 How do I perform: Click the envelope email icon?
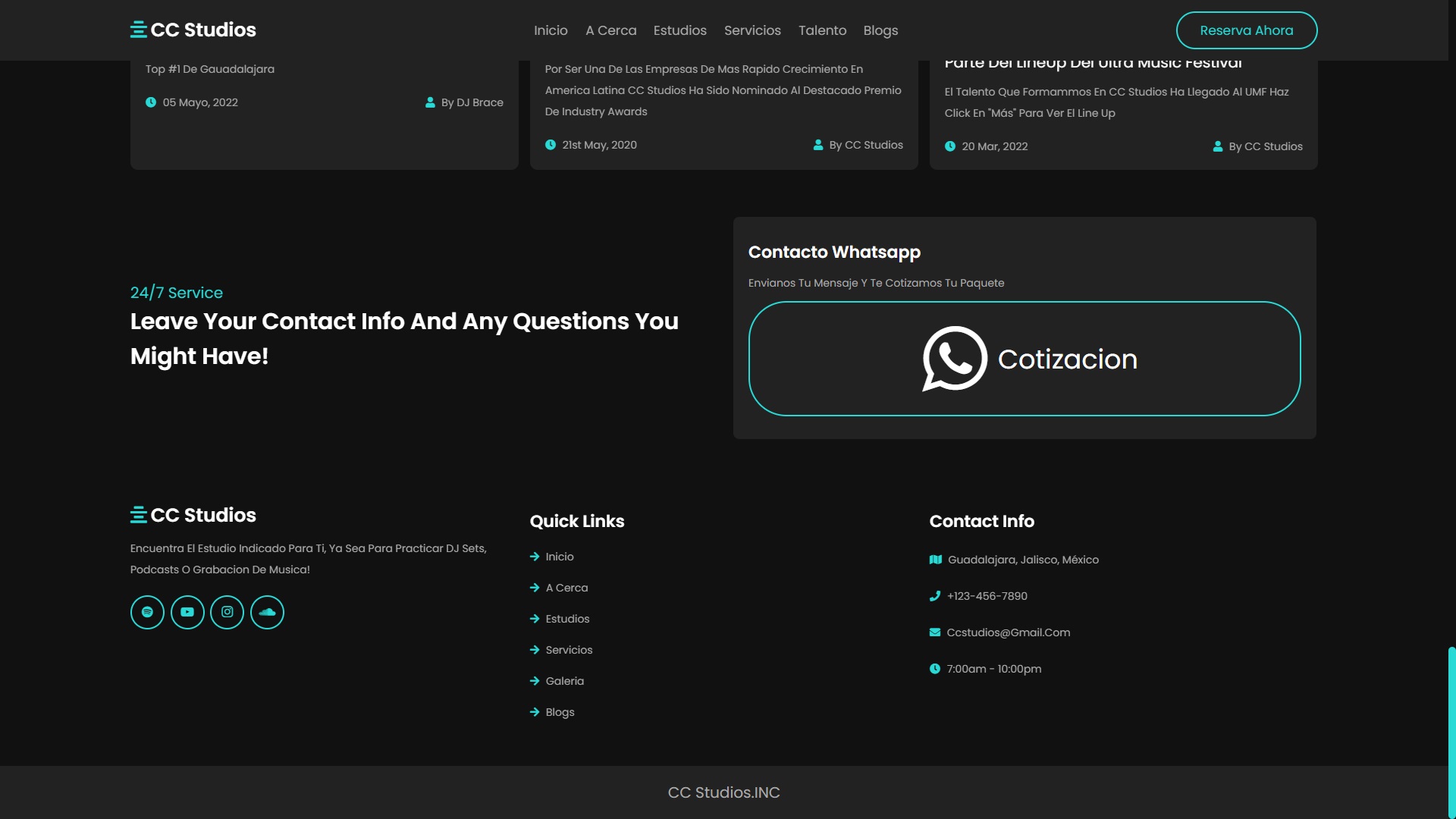(935, 632)
